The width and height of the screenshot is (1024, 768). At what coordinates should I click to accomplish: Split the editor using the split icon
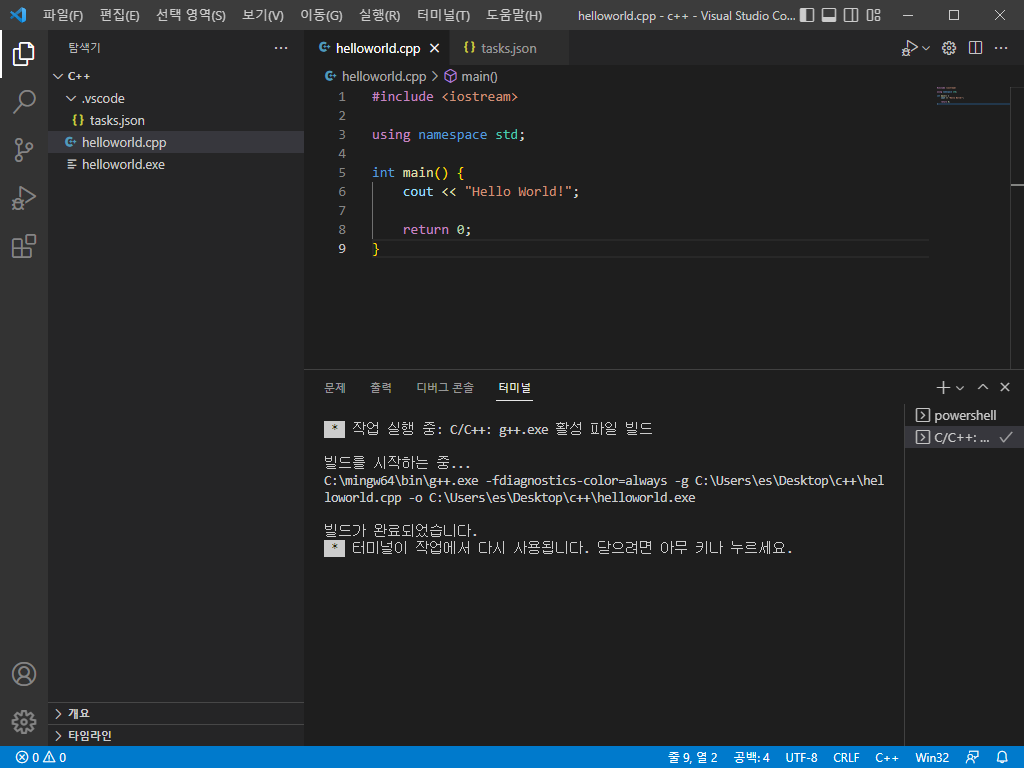pyautogui.click(x=974, y=47)
